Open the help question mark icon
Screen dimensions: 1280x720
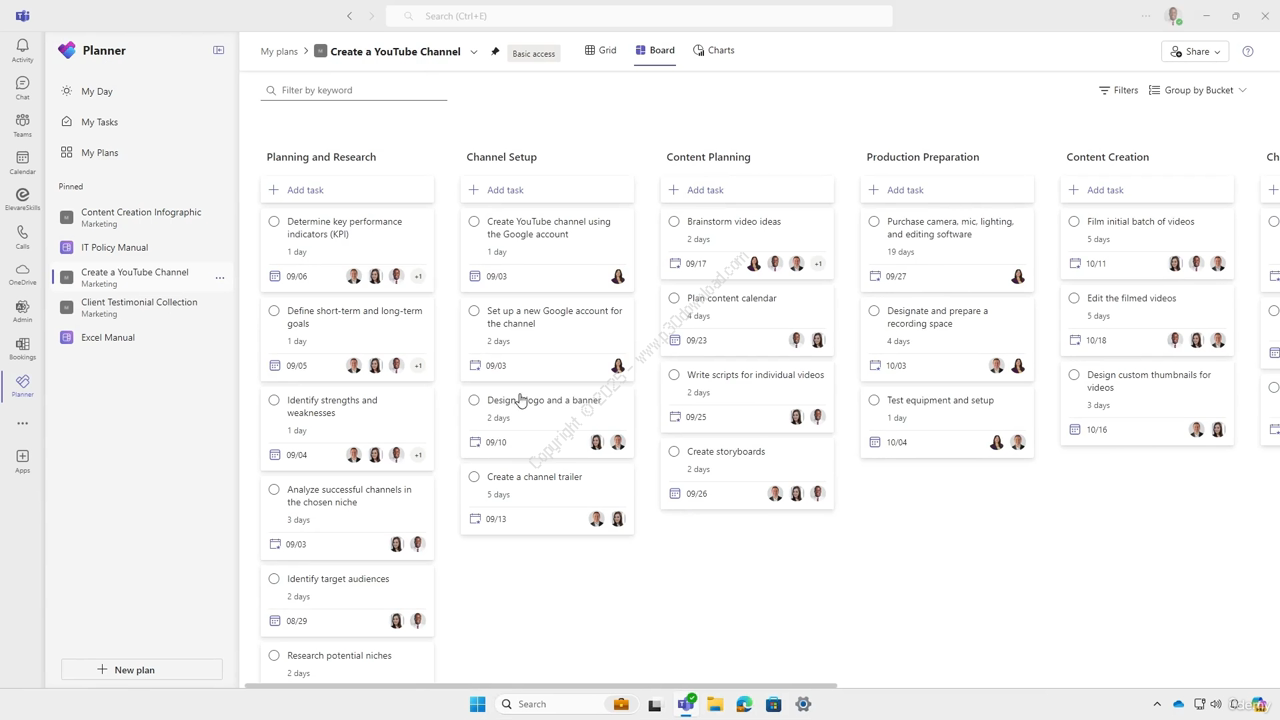point(1247,52)
